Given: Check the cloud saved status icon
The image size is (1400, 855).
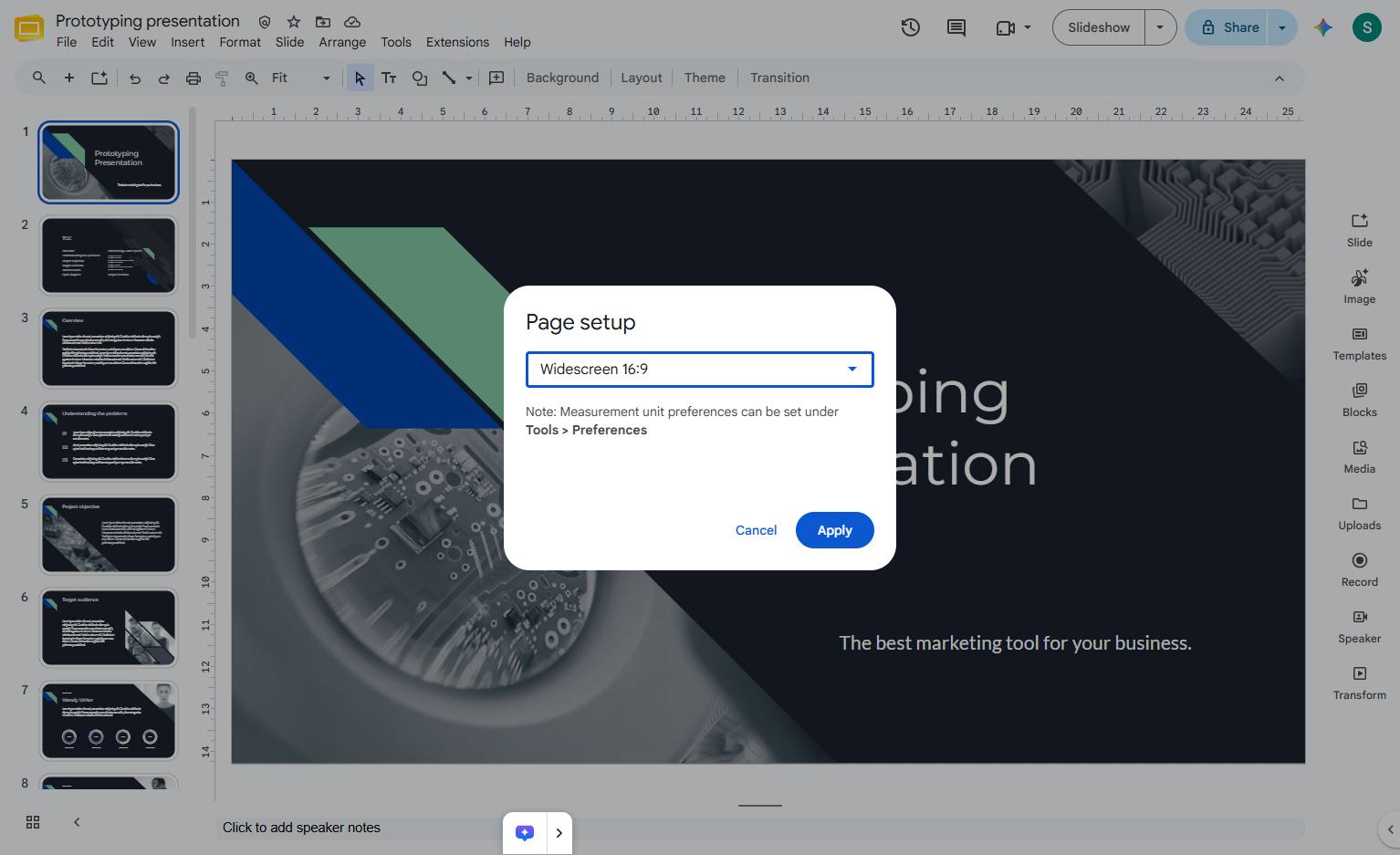Looking at the screenshot, I should [x=352, y=21].
